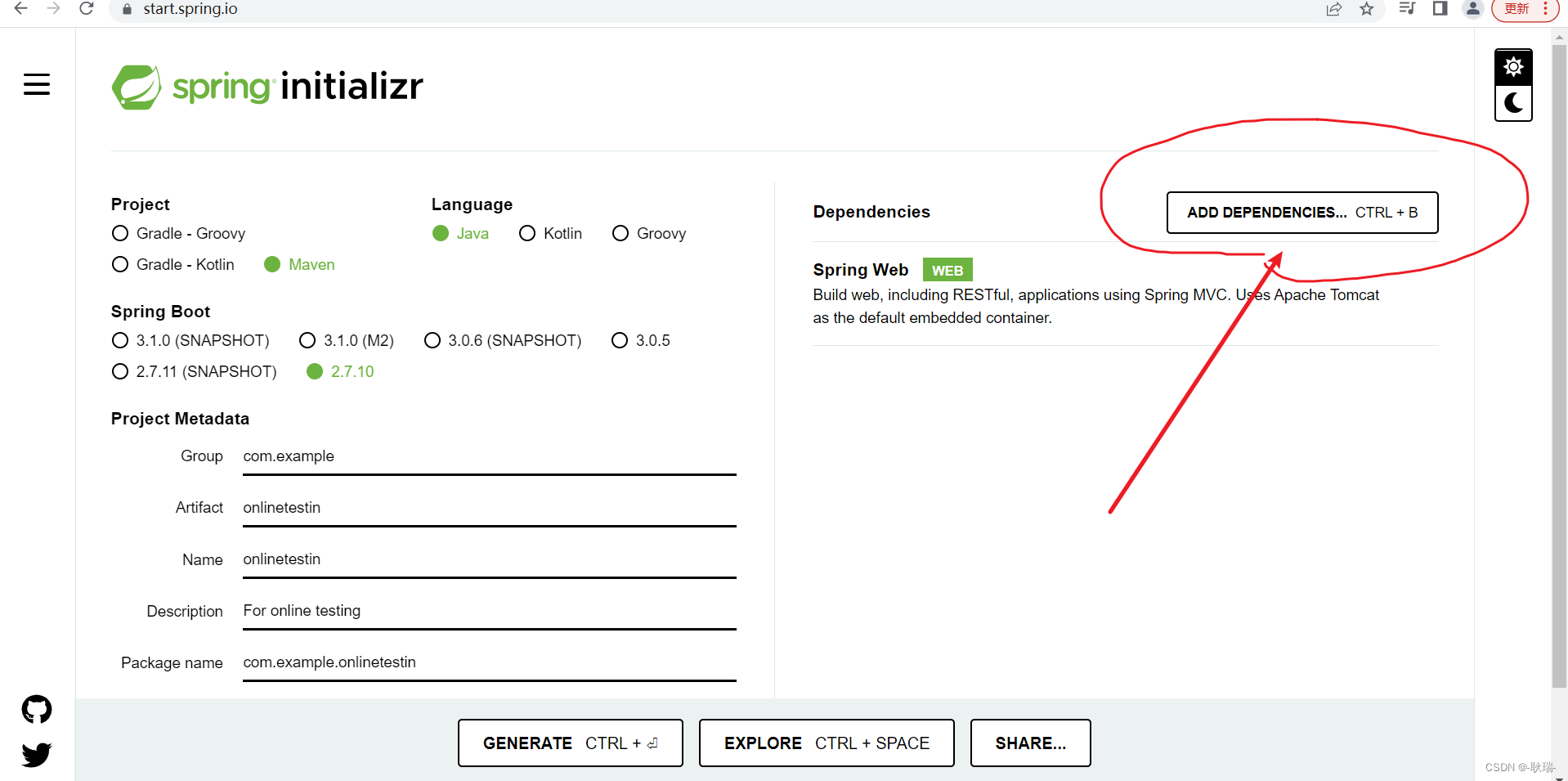Share page via address bar share icon
The image size is (1568, 781).
(1334, 9)
